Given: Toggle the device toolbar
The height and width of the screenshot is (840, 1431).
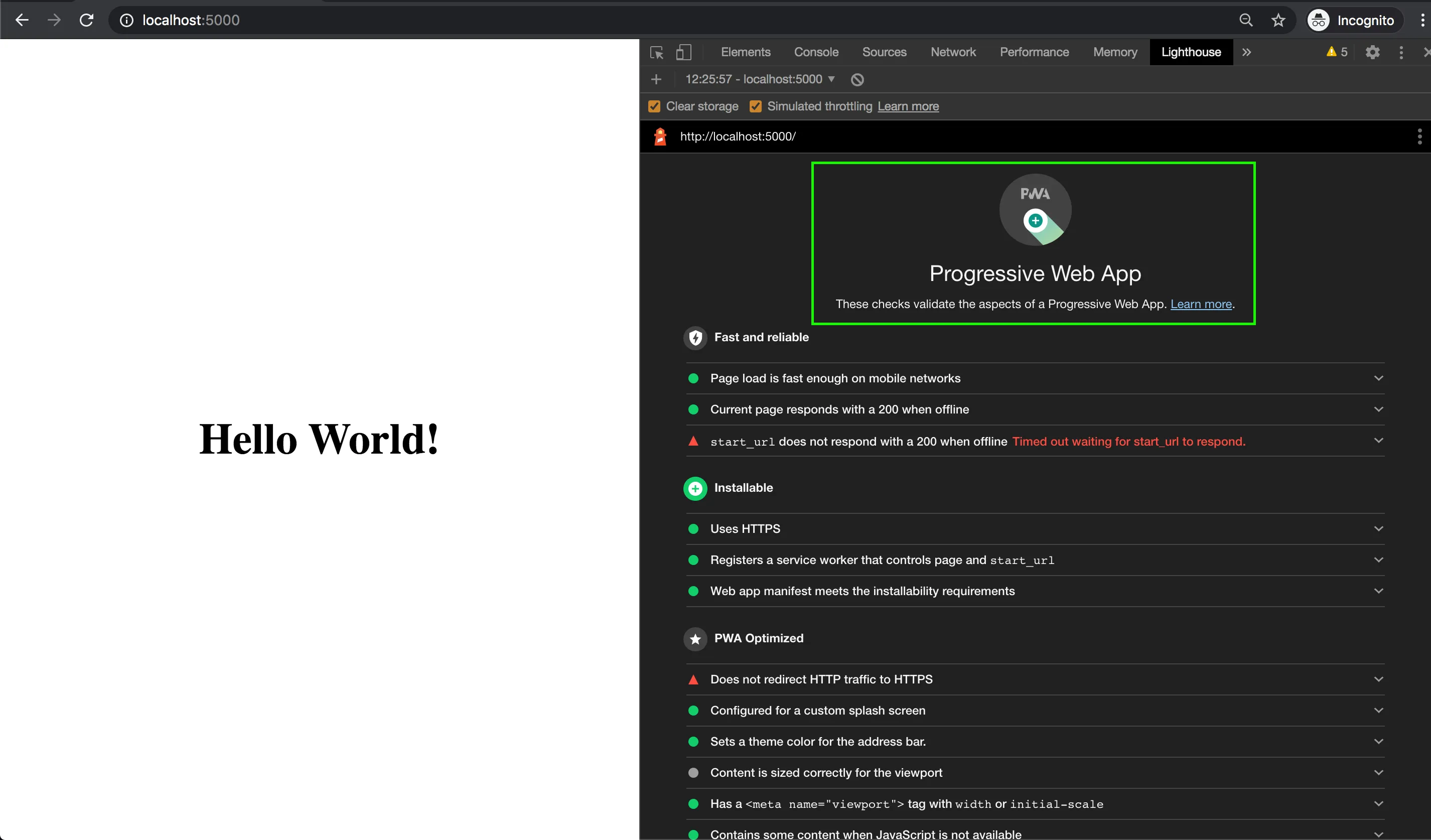Looking at the screenshot, I should (x=684, y=52).
